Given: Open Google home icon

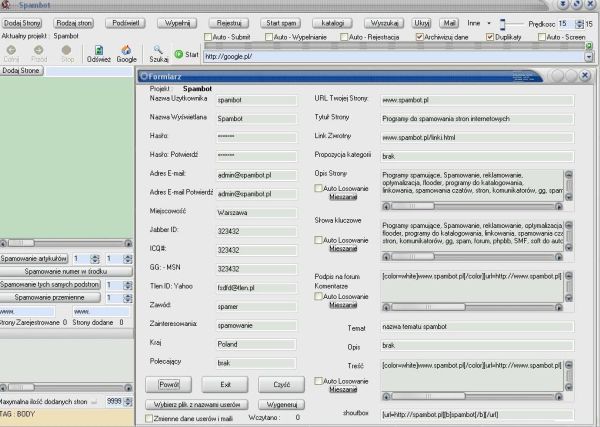Looking at the screenshot, I should click(126, 50).
